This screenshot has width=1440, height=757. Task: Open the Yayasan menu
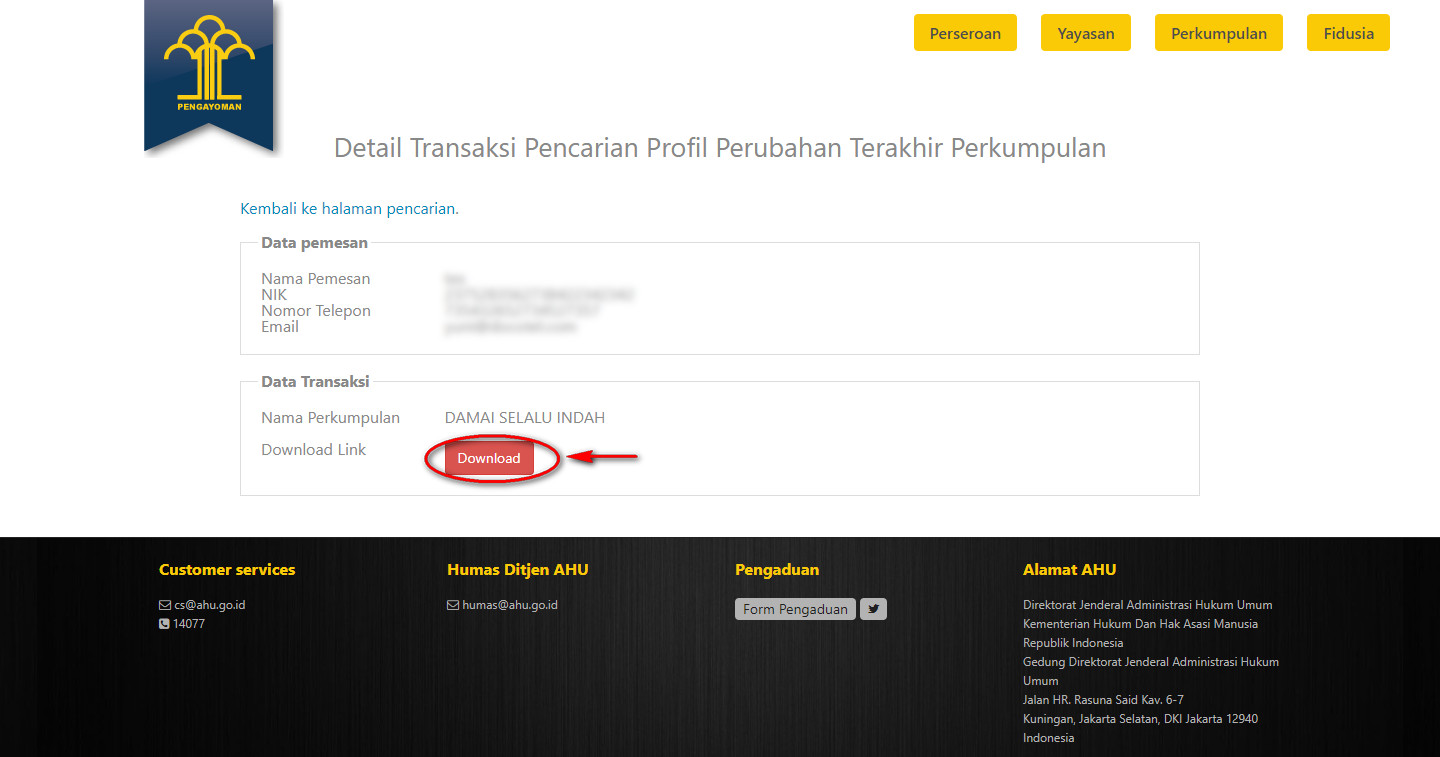[1085, 33]
